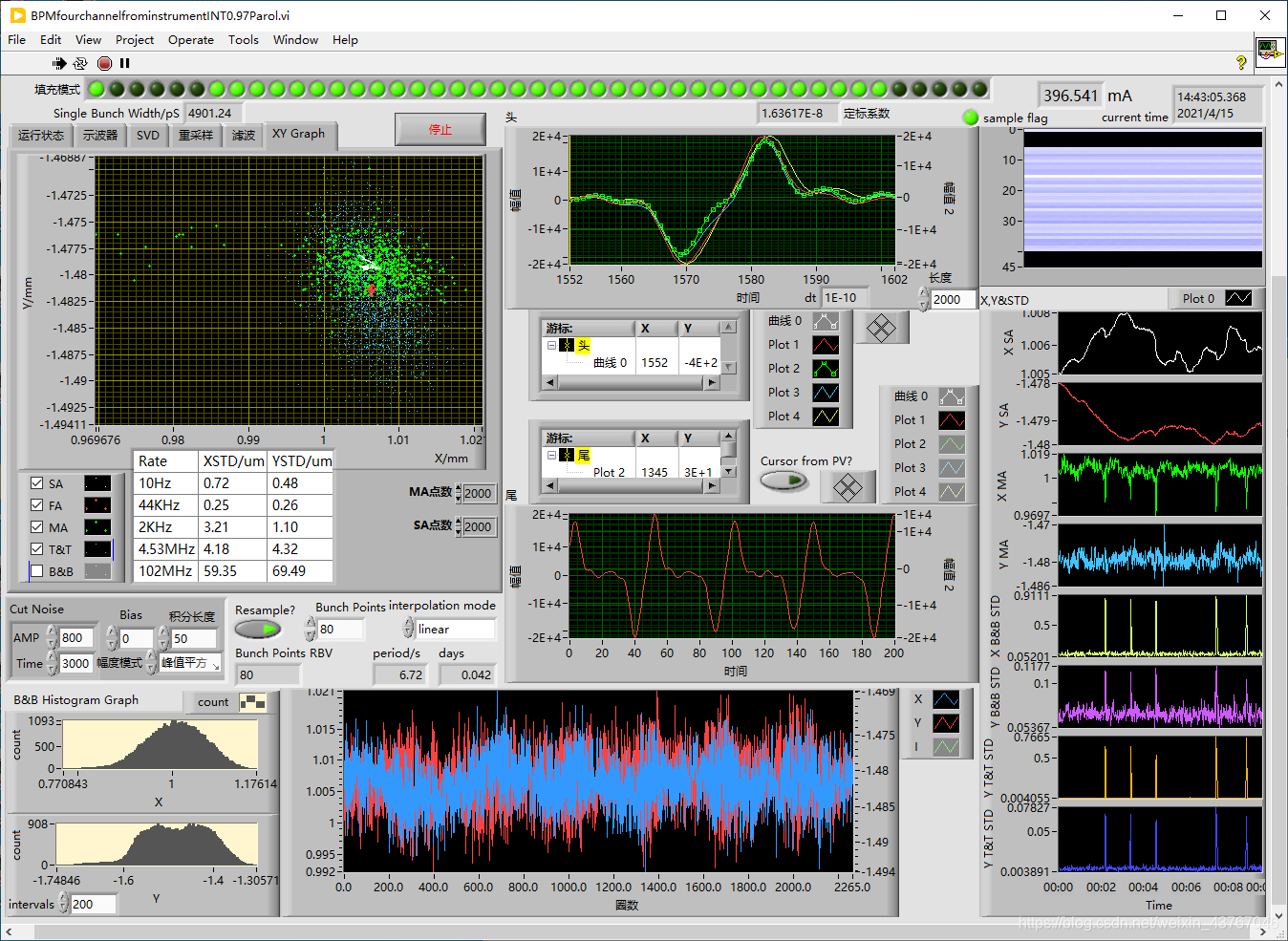Viewport: 1288px width, 941px height.
Task: Open context help question mark icon
Action: tap(1241, 63)
